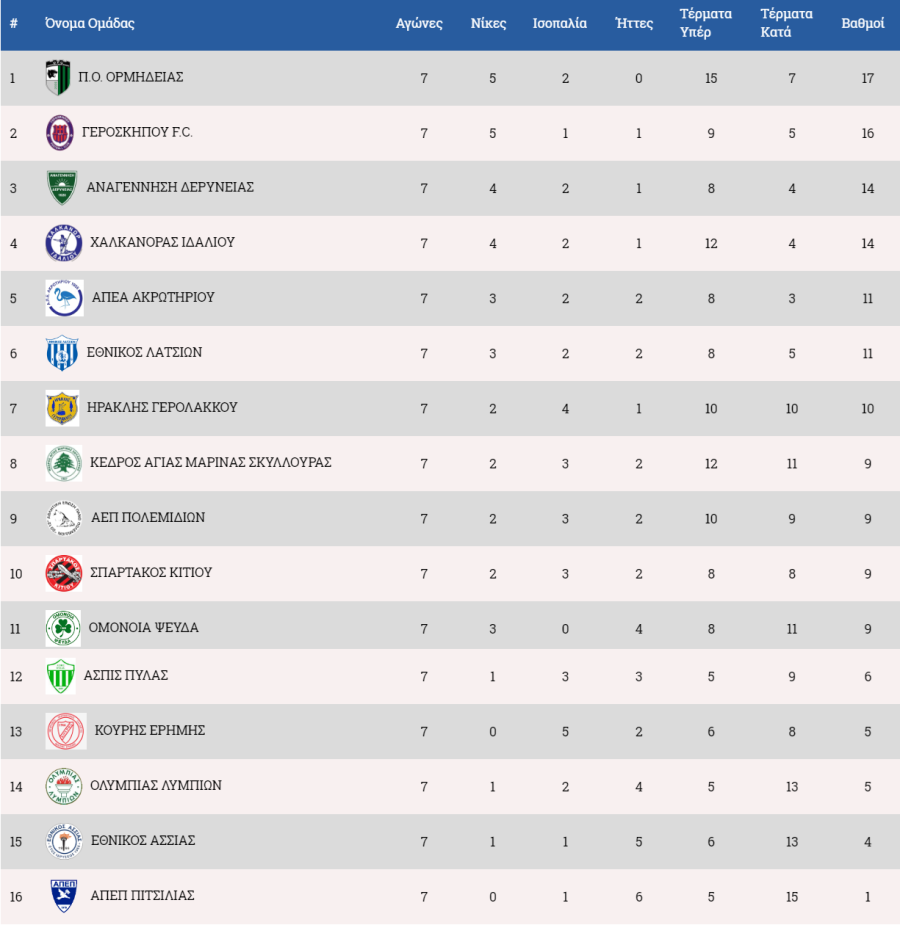Click the ΓΕΡΟΣΚΗΠΟΥ F.C. team logo
Image resolution: width=900 pixels, height=925 pixels.
[60, 133]
